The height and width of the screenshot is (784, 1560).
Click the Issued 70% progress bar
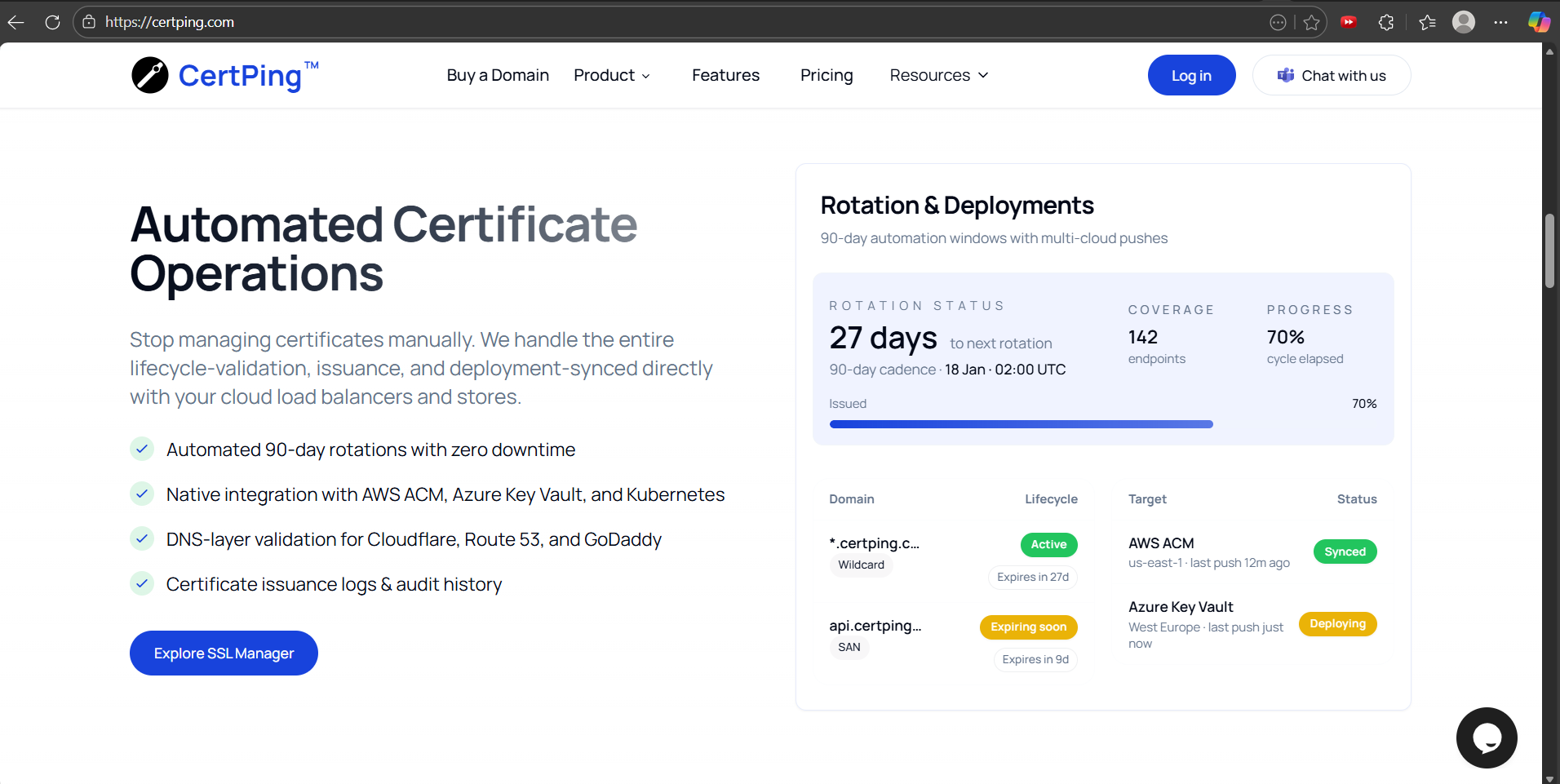click(x=1021, y=424)
